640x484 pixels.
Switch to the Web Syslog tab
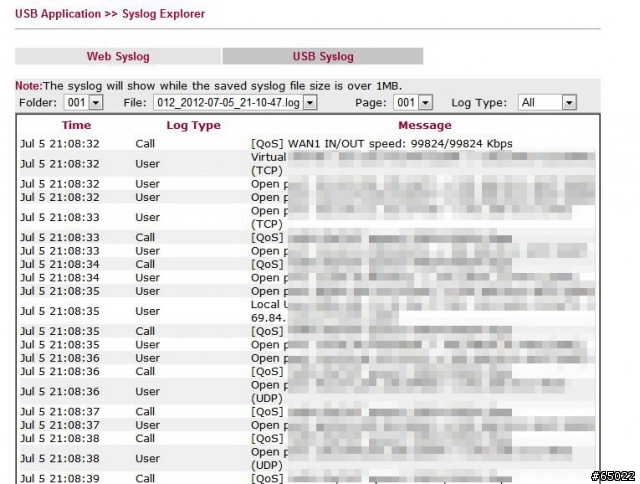pos(118,56)
